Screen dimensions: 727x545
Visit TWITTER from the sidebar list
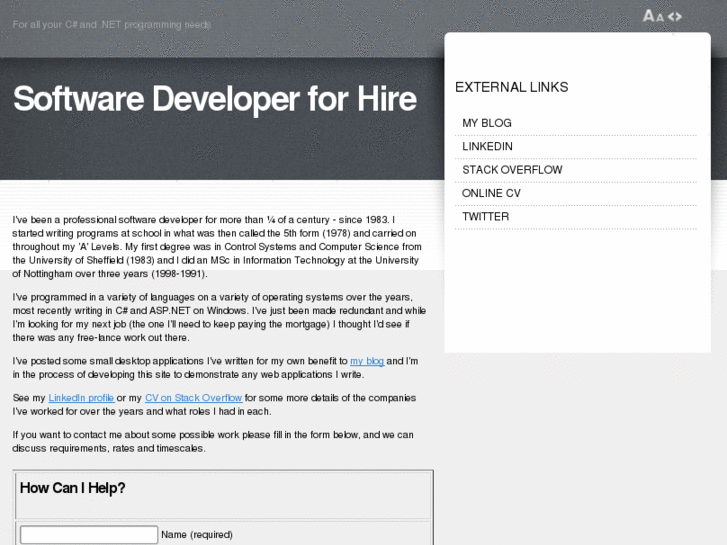pyautogui.click(x=485, y=216)
